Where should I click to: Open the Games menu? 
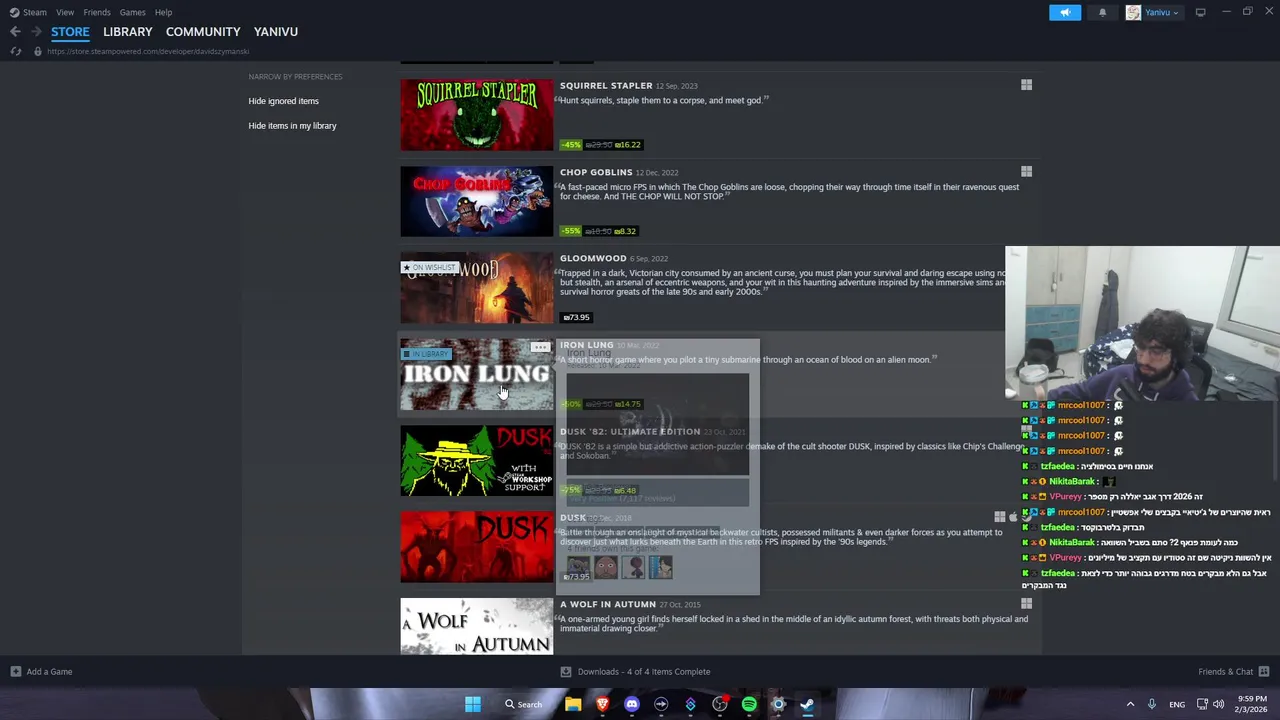pyautogui.click(x=132, y=12)
